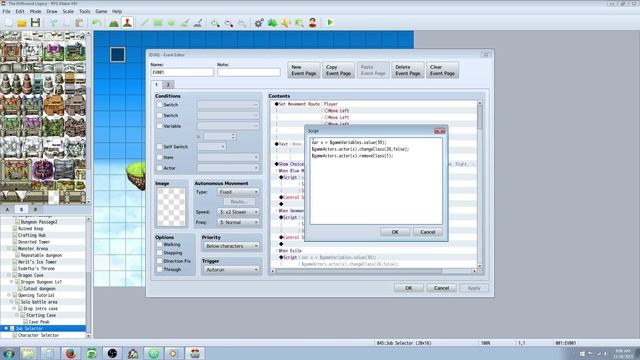This screenshot has height=360, width=640.
Task: Select the Flood Fill tool
Action: point(185,23)
